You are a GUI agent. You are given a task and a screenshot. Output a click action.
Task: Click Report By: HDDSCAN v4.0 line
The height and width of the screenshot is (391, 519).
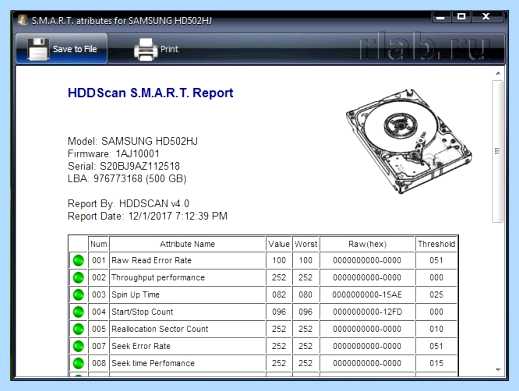point(128,203)
